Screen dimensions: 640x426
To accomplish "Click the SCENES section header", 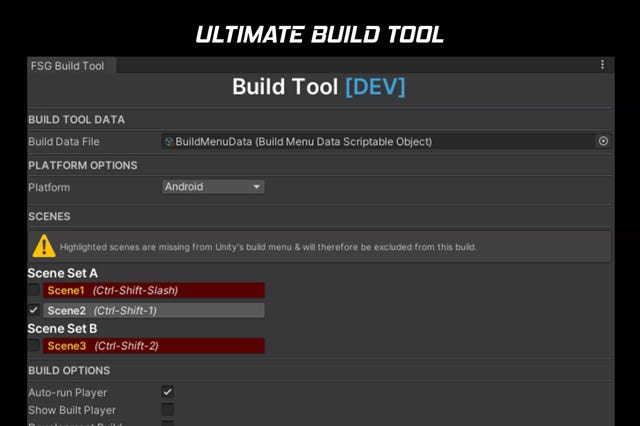I will click(49, 216).
